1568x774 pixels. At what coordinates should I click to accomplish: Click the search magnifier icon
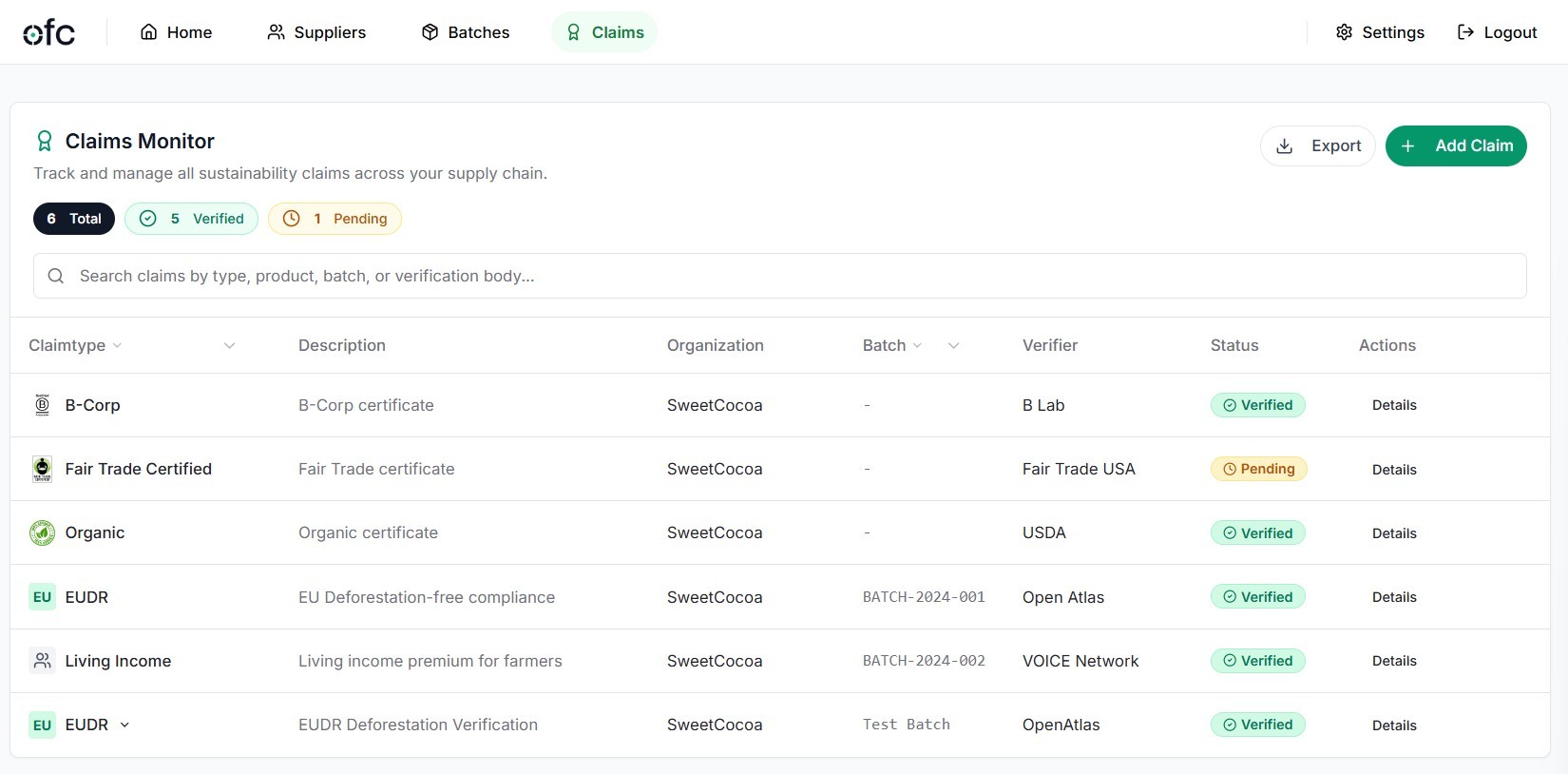pyautogui.click(x=56, y=276)
